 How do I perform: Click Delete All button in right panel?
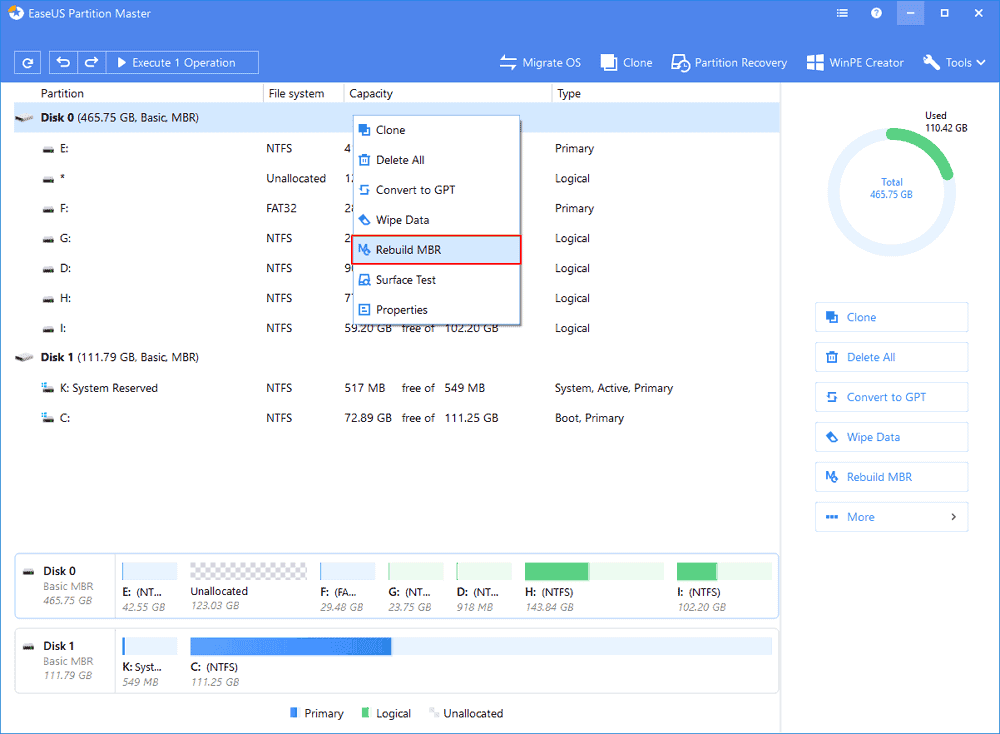coord(891,357)
